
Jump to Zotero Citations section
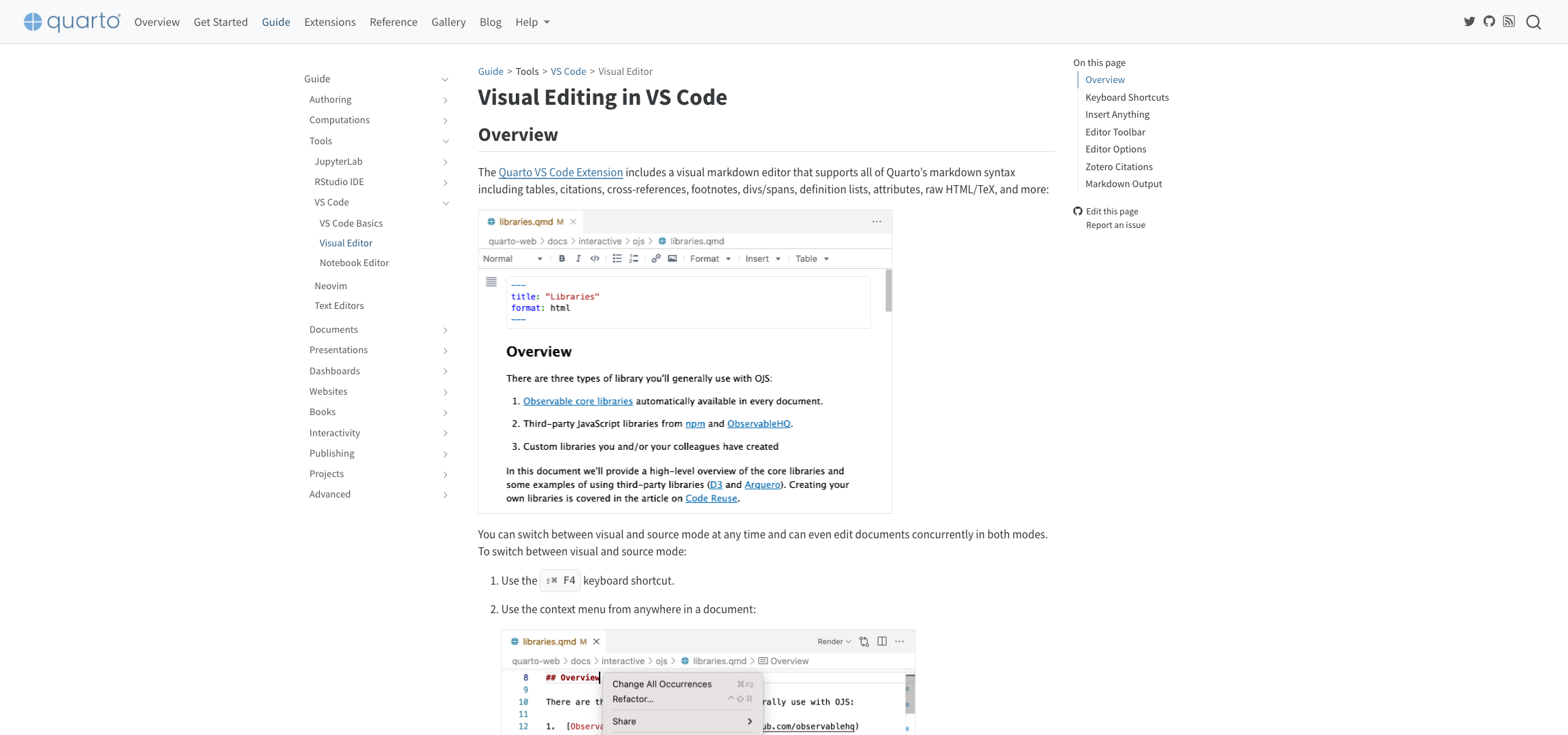(x=1119, y=167)
